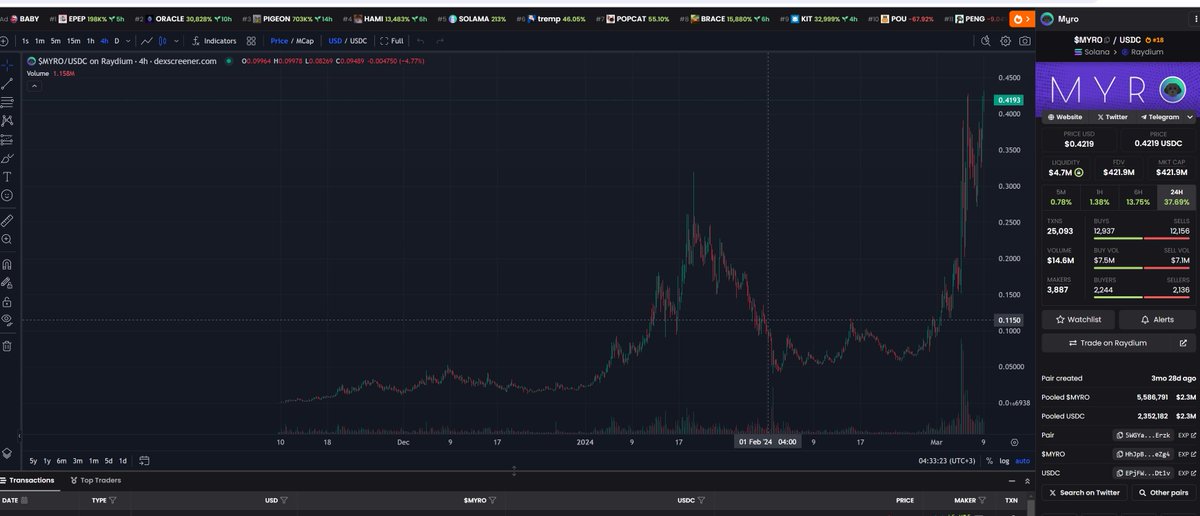The width and height of the screenshot is (1200, 516).
Task: Choose the 1s timeframe
Action: click(26, 41)
